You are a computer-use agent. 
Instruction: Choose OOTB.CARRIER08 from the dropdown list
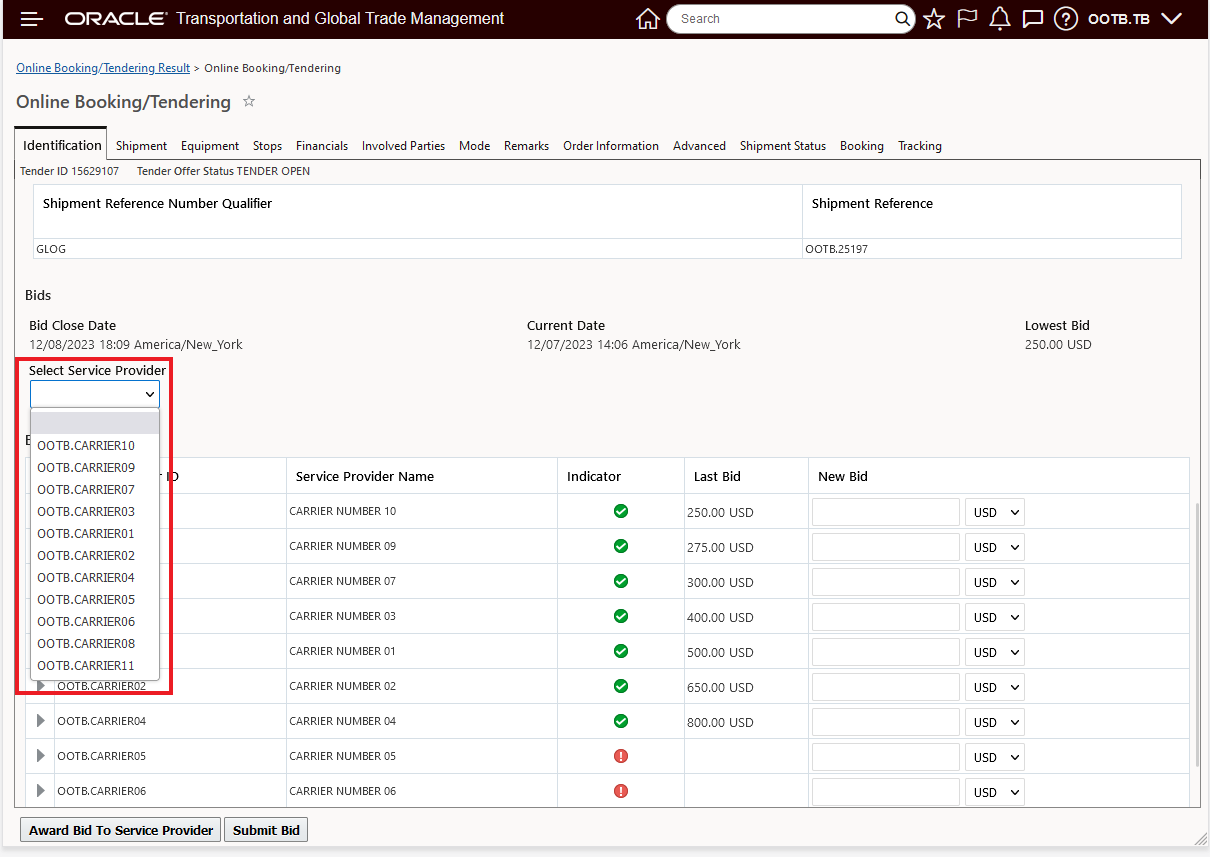click(95, 643)
